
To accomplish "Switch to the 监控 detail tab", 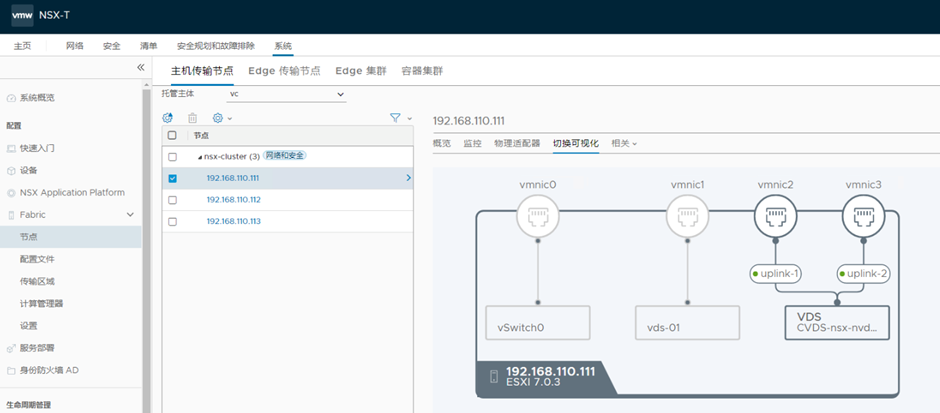I will click(472, 143).
